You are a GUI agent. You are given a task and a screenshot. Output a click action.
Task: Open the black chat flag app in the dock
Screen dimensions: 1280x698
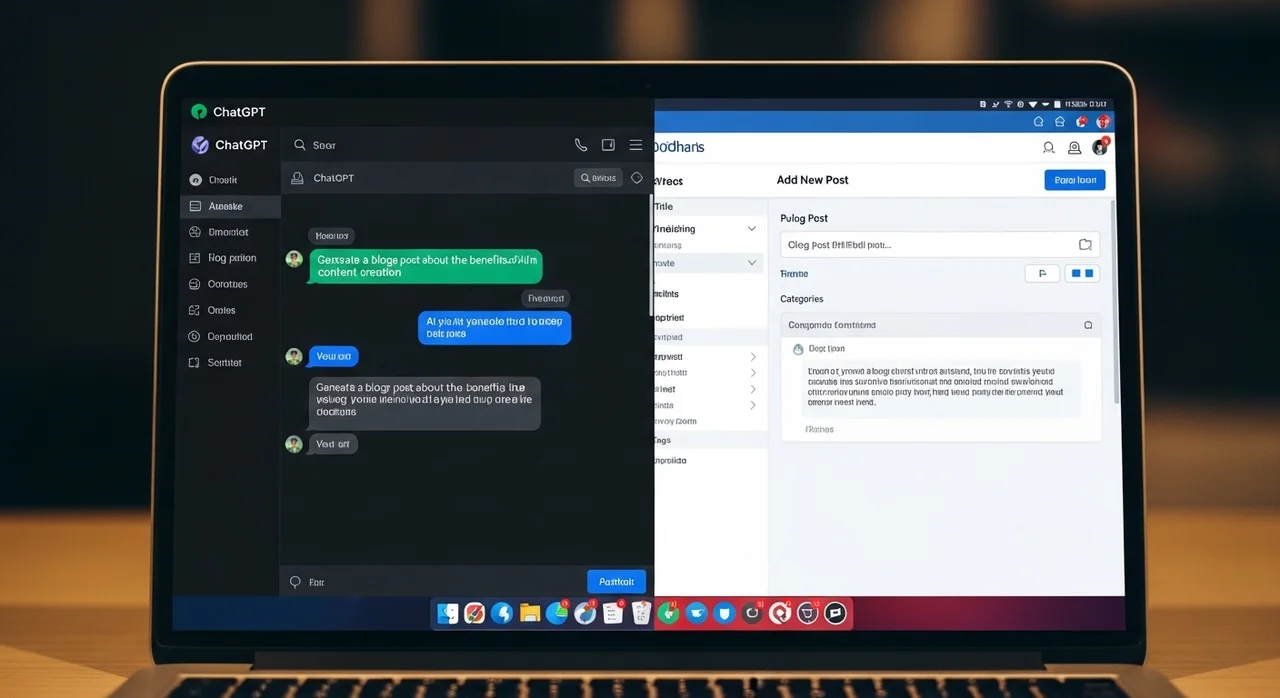click(x=835, y=613)
